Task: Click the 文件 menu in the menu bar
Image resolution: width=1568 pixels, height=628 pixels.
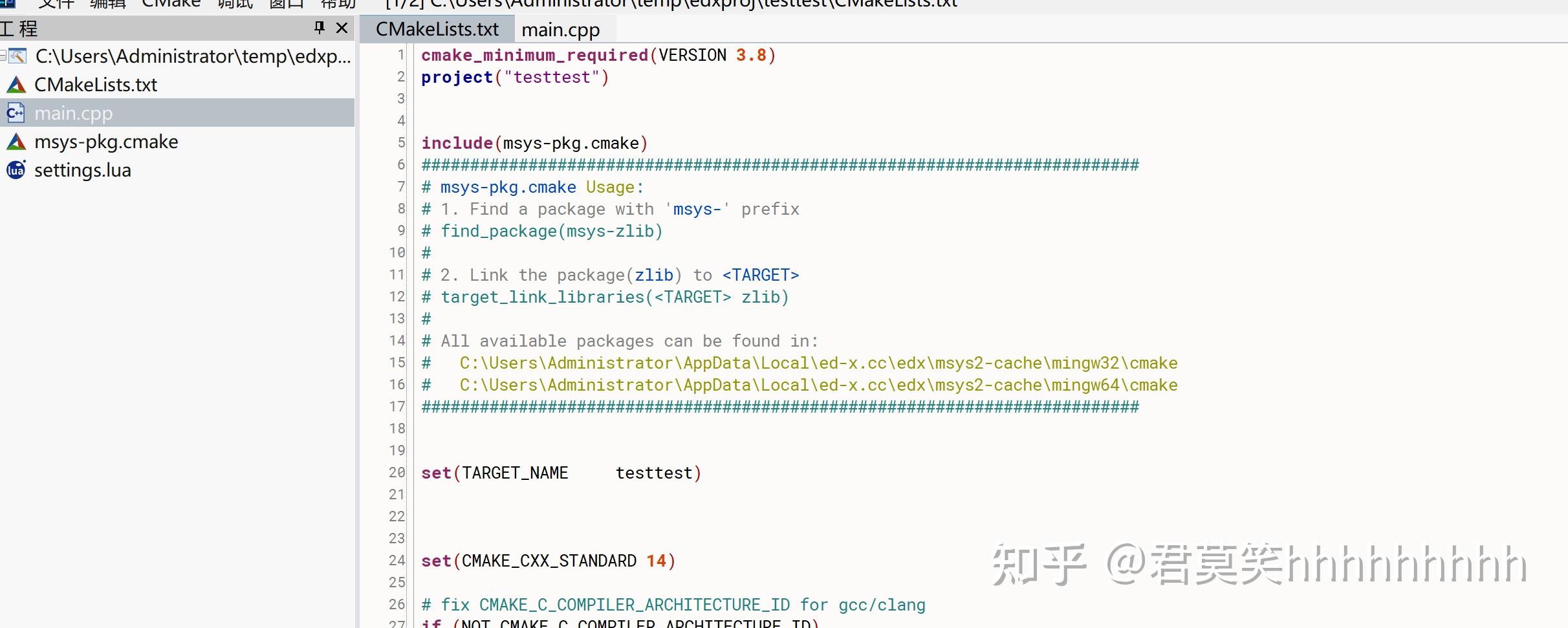Action: (57, 5)
